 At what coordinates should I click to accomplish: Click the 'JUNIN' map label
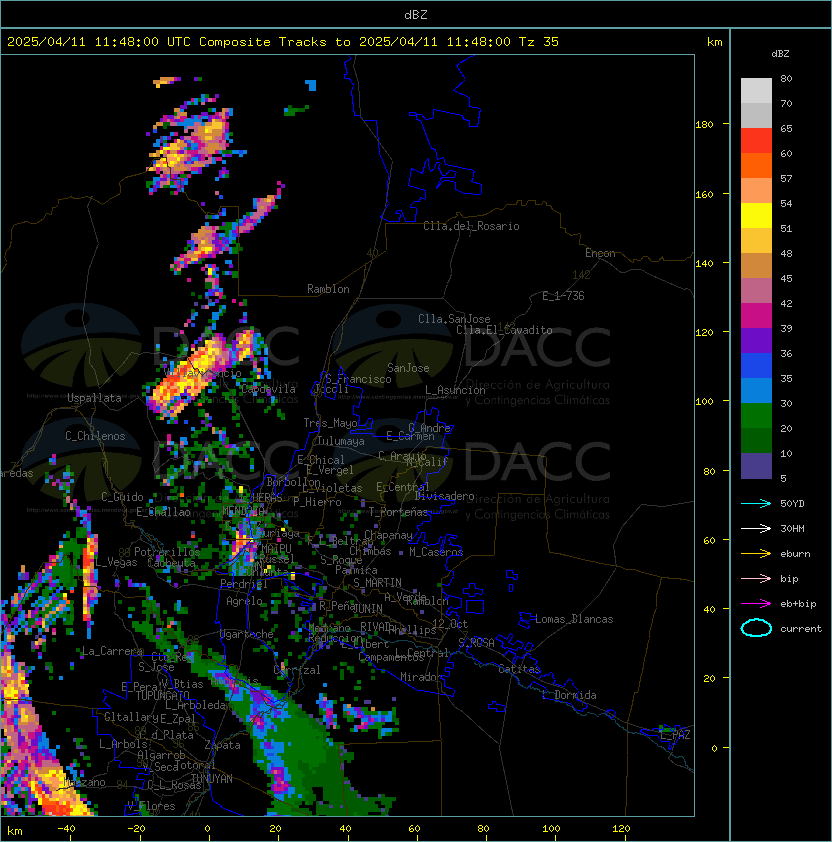tap(368, 608)
